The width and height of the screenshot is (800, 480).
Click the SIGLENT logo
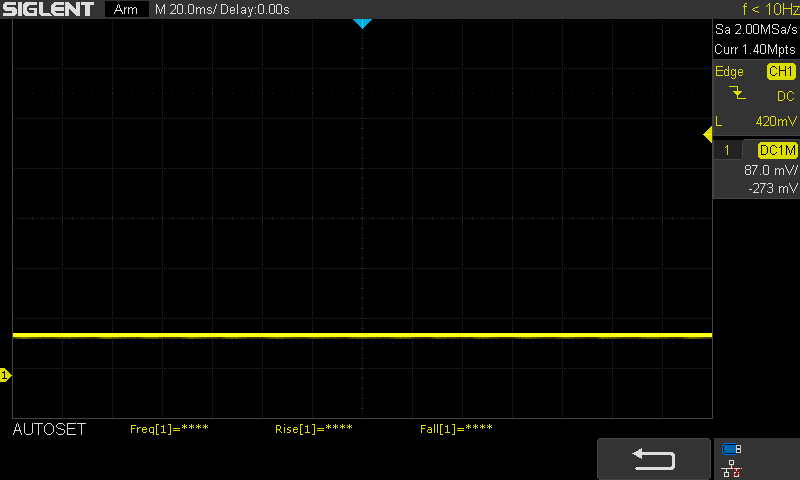tap(48, 9)
